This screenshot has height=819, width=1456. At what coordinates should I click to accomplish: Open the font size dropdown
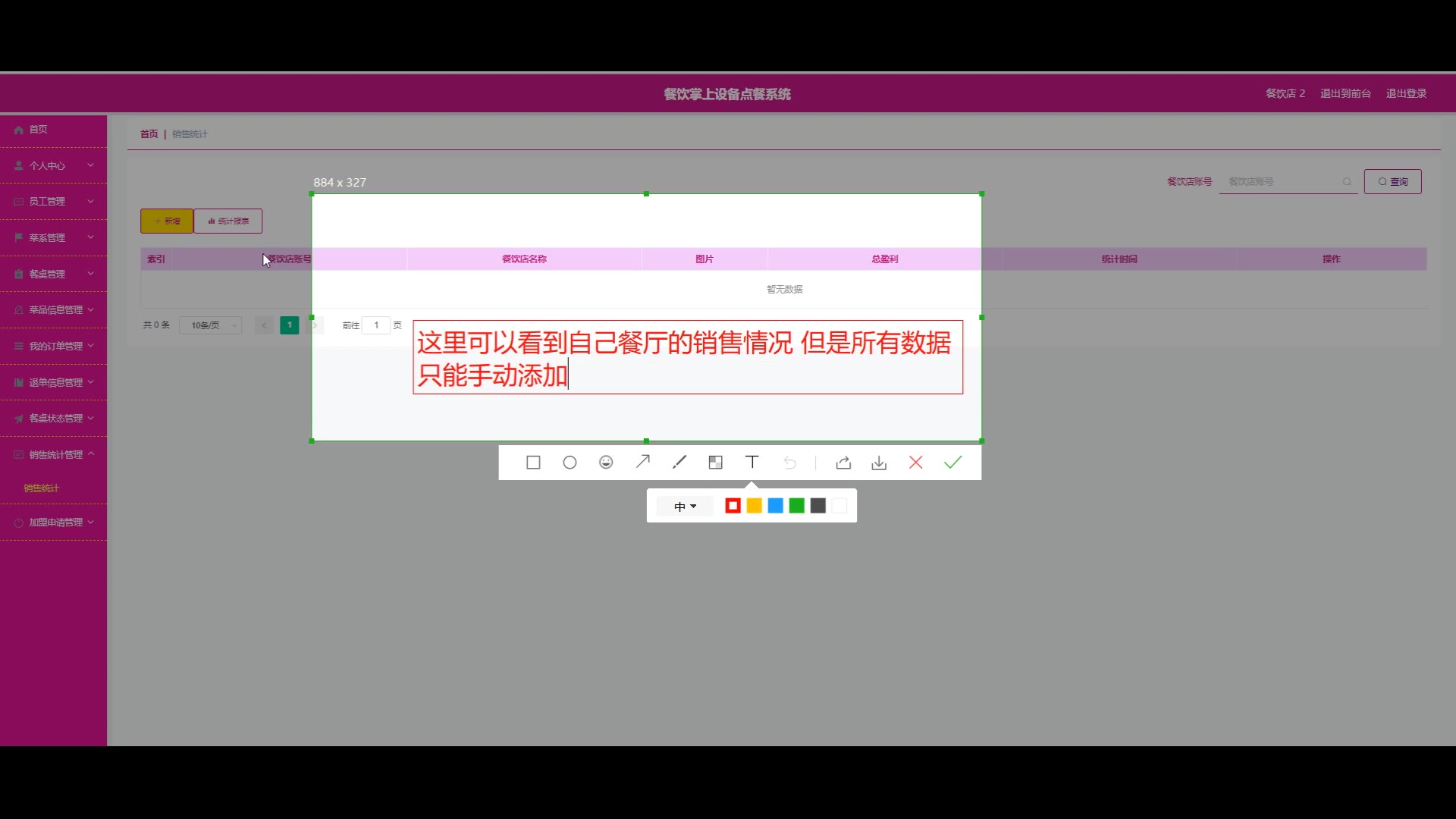point(685,507)
